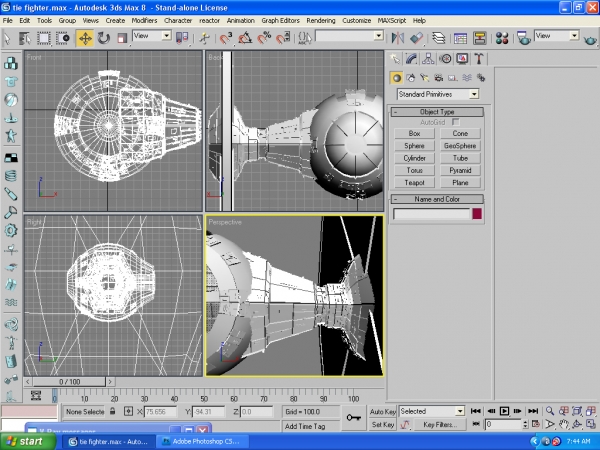Open Select by Name dialog icon

pyautogui.click(x=25, y=38)
